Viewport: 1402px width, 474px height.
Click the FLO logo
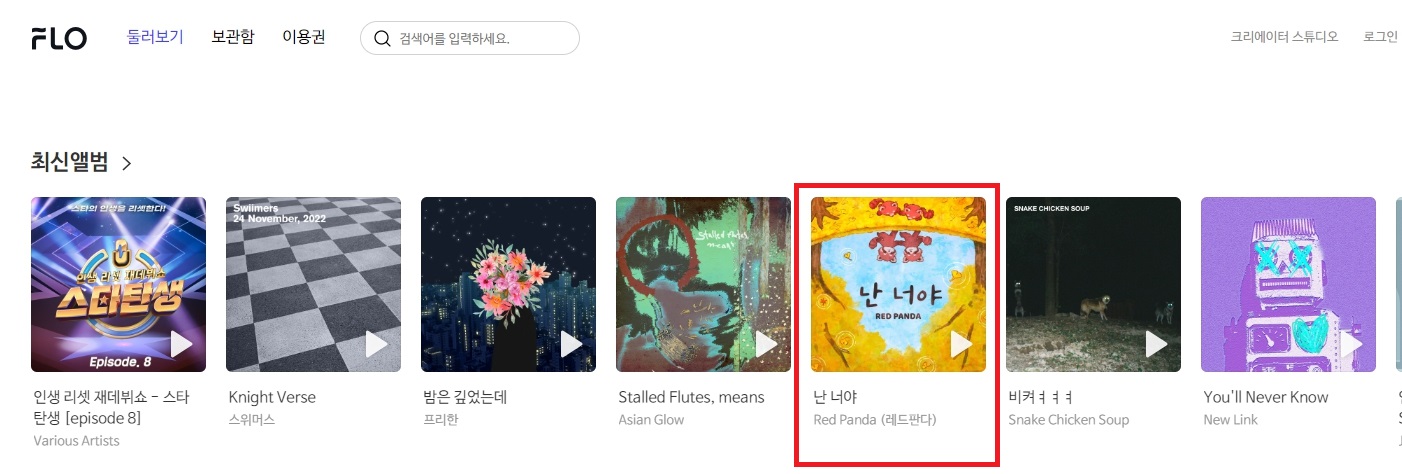pos(59,38)
